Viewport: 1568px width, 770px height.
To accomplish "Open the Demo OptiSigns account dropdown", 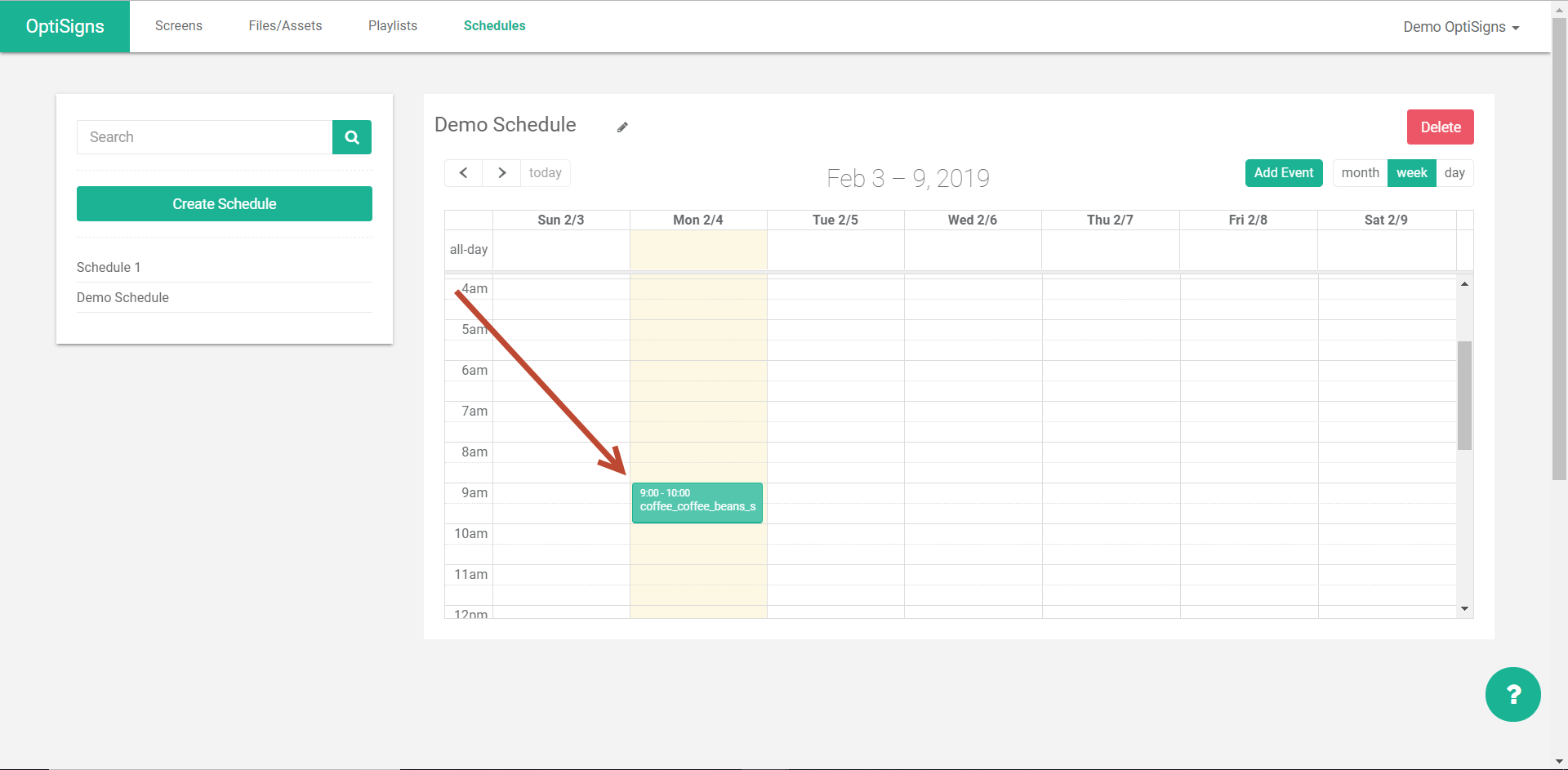I will (1461, 27).
